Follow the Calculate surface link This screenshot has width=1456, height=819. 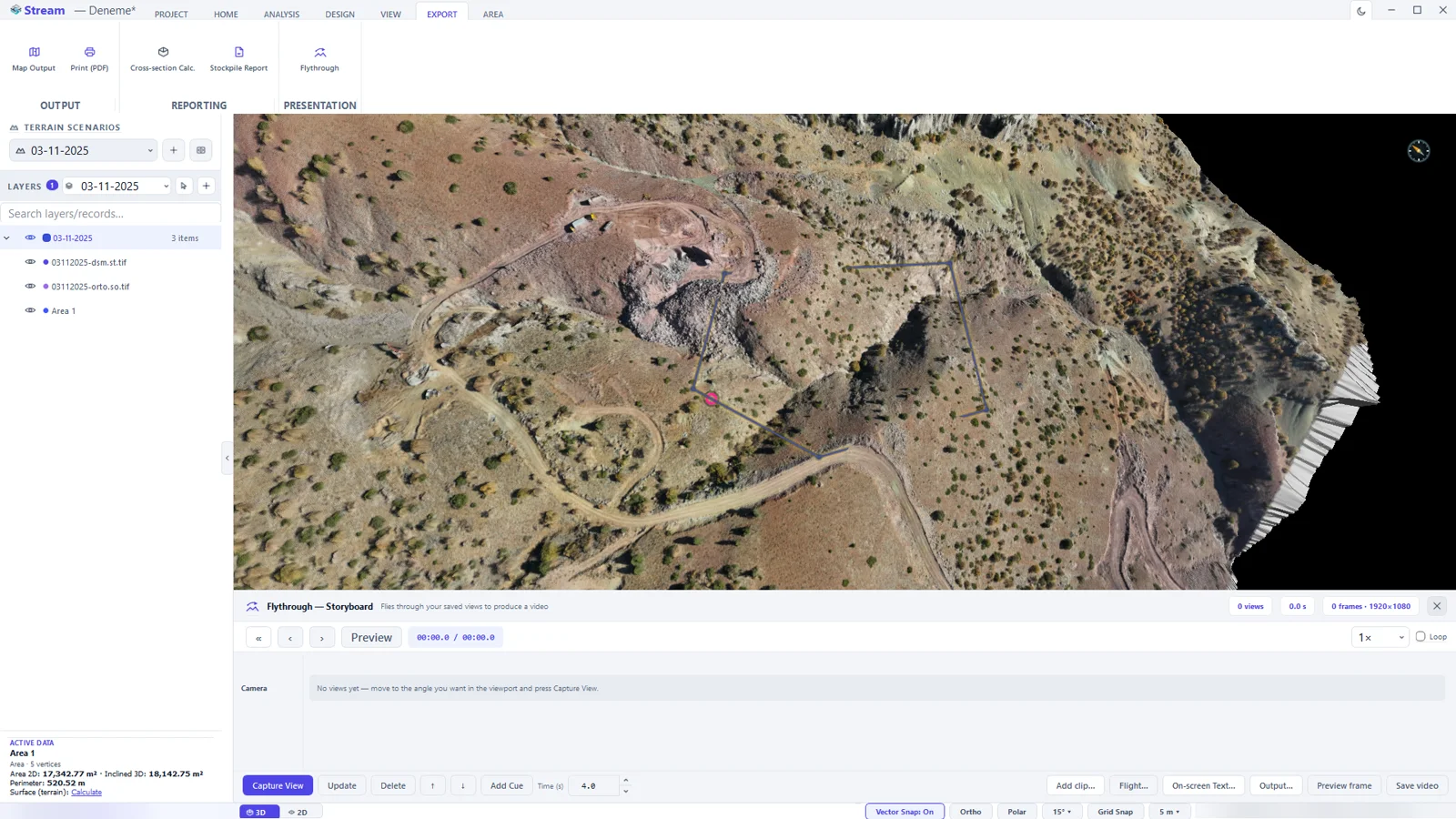86,793
